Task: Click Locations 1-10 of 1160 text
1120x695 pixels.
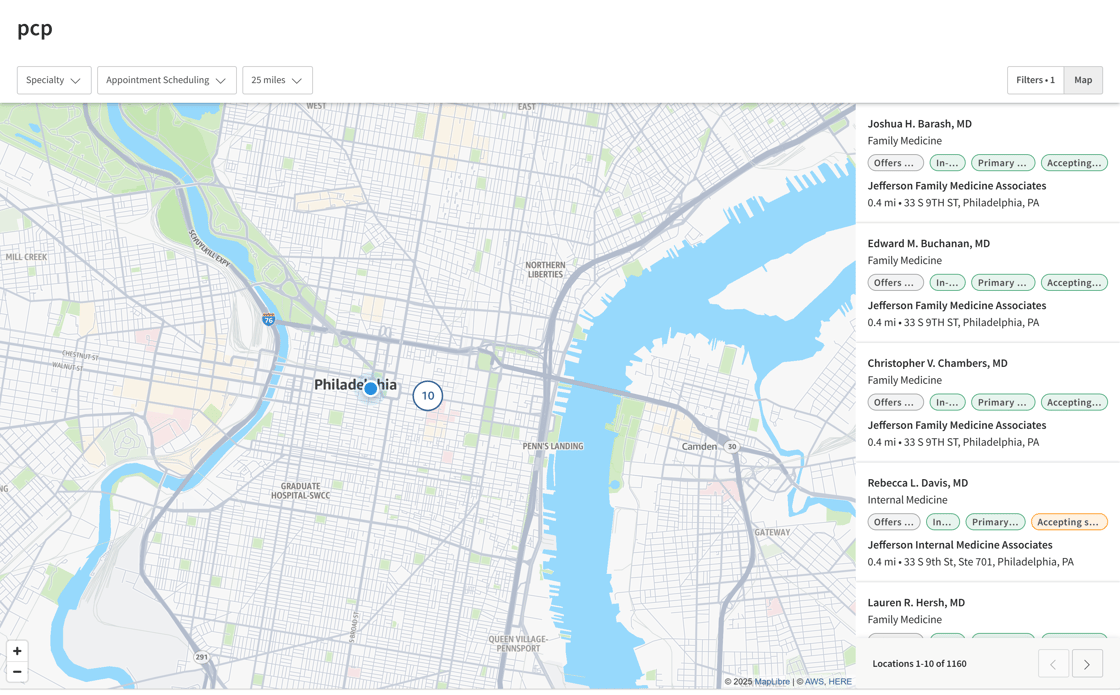Action: (x=919, y=664)
